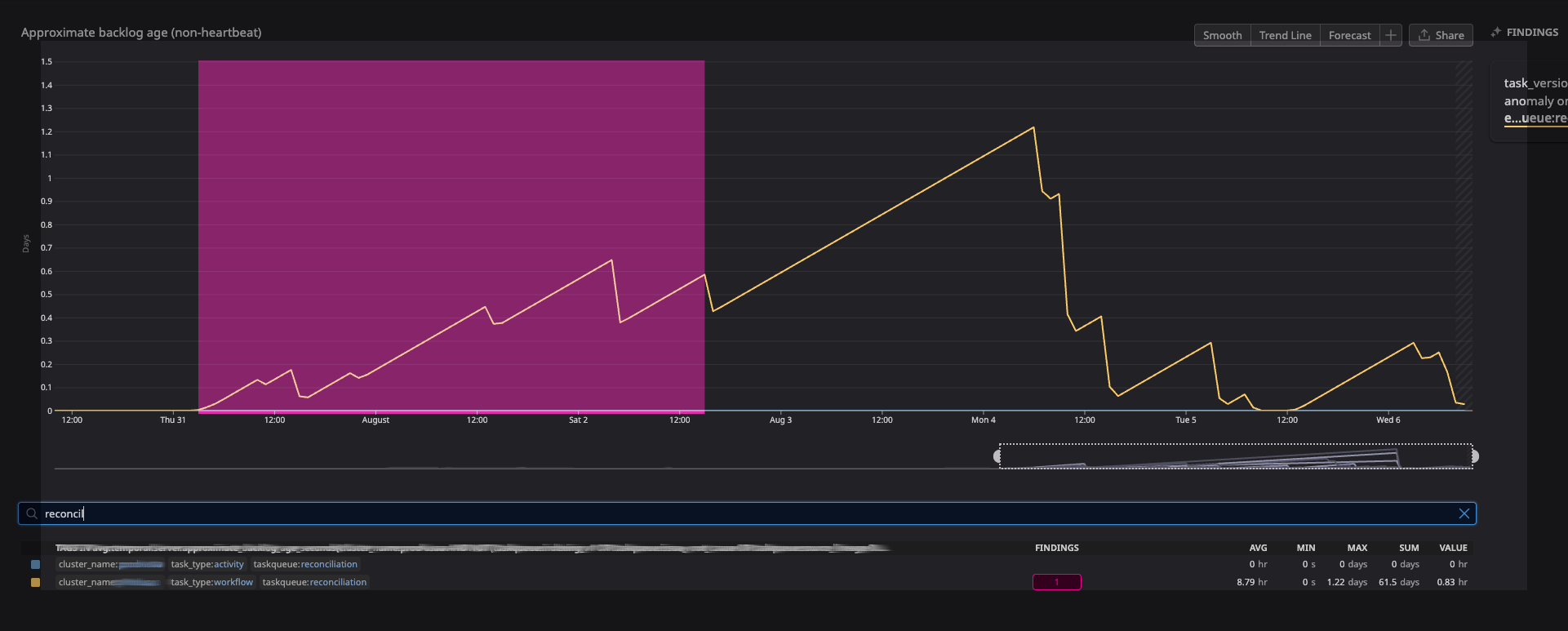Image resolution: width=1568 pixels, height=631 pixels.
Task: Click the "Thu 31" x-axis label
Action: pos(173,420)
